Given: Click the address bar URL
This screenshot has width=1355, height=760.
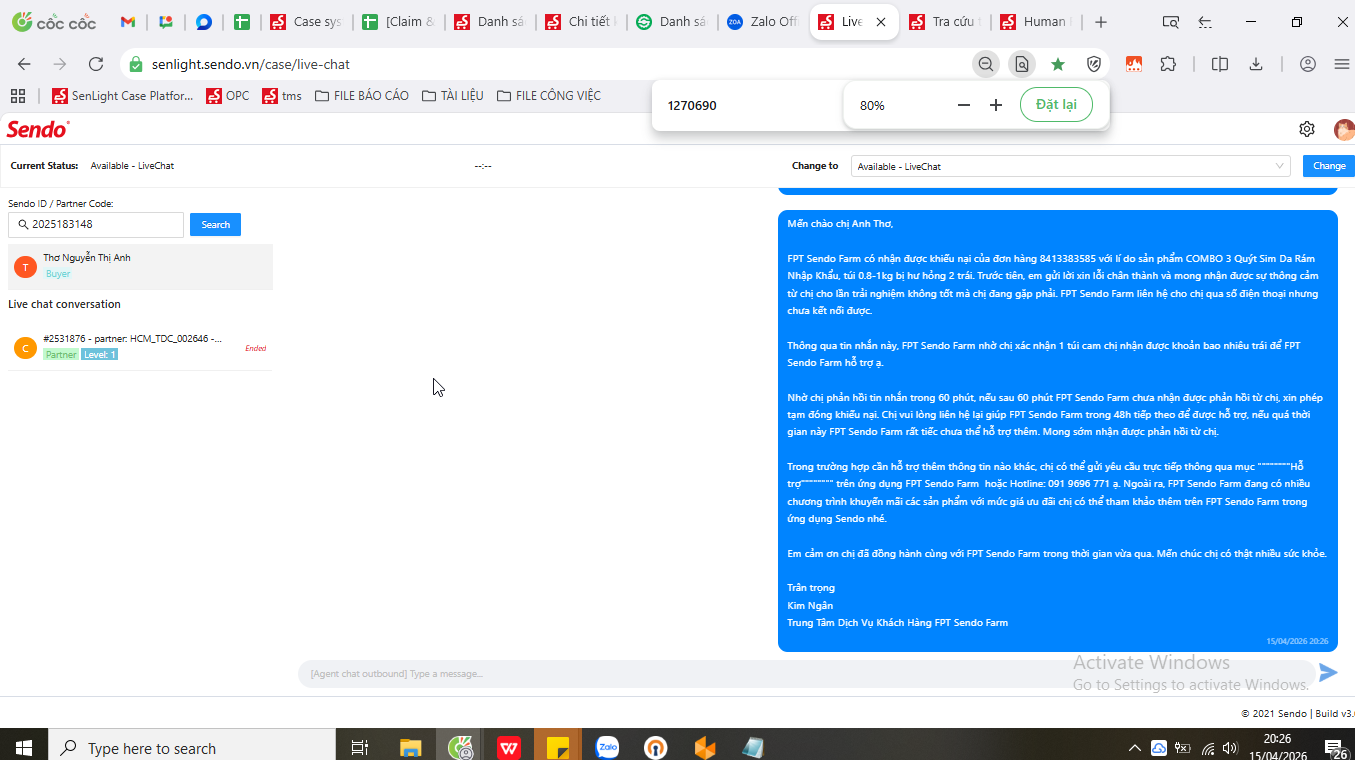Looking at the screenshot, I should tap(251, 64).
